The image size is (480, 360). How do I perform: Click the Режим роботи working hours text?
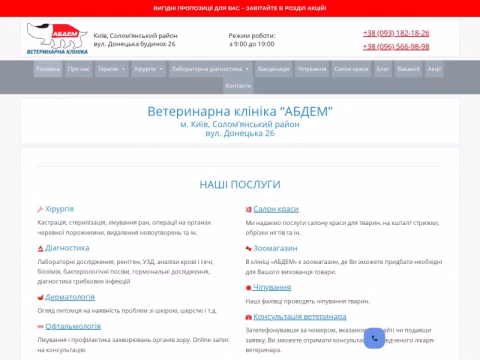coord(252,40)
